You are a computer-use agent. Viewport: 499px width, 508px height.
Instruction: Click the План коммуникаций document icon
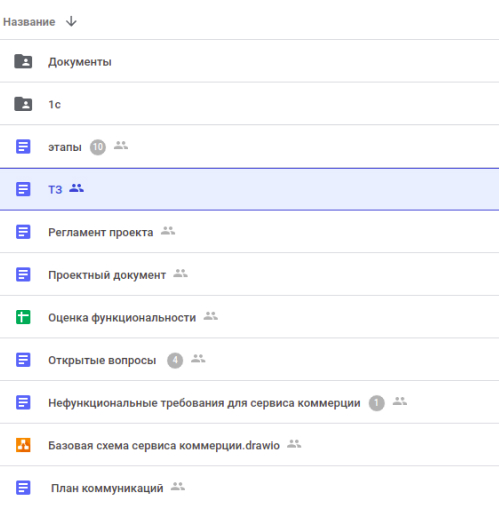click(x=23, y=488)
